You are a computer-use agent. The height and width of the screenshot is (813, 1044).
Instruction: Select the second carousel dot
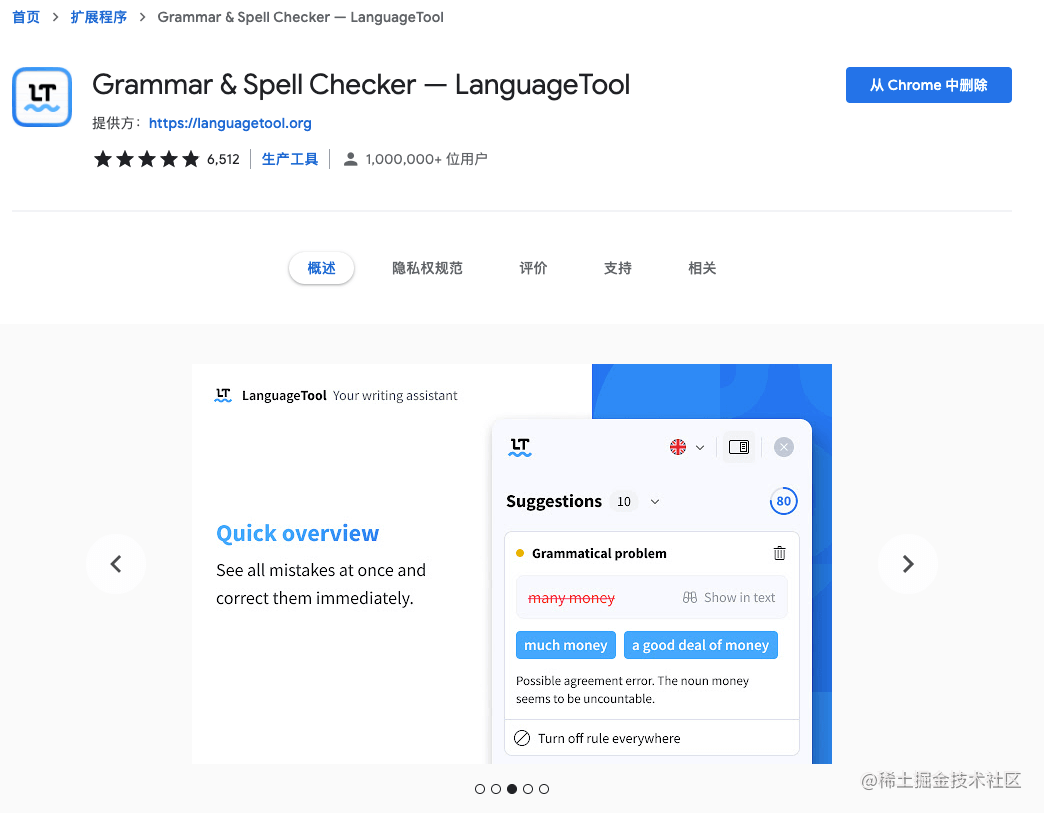(x=496, y=789)
